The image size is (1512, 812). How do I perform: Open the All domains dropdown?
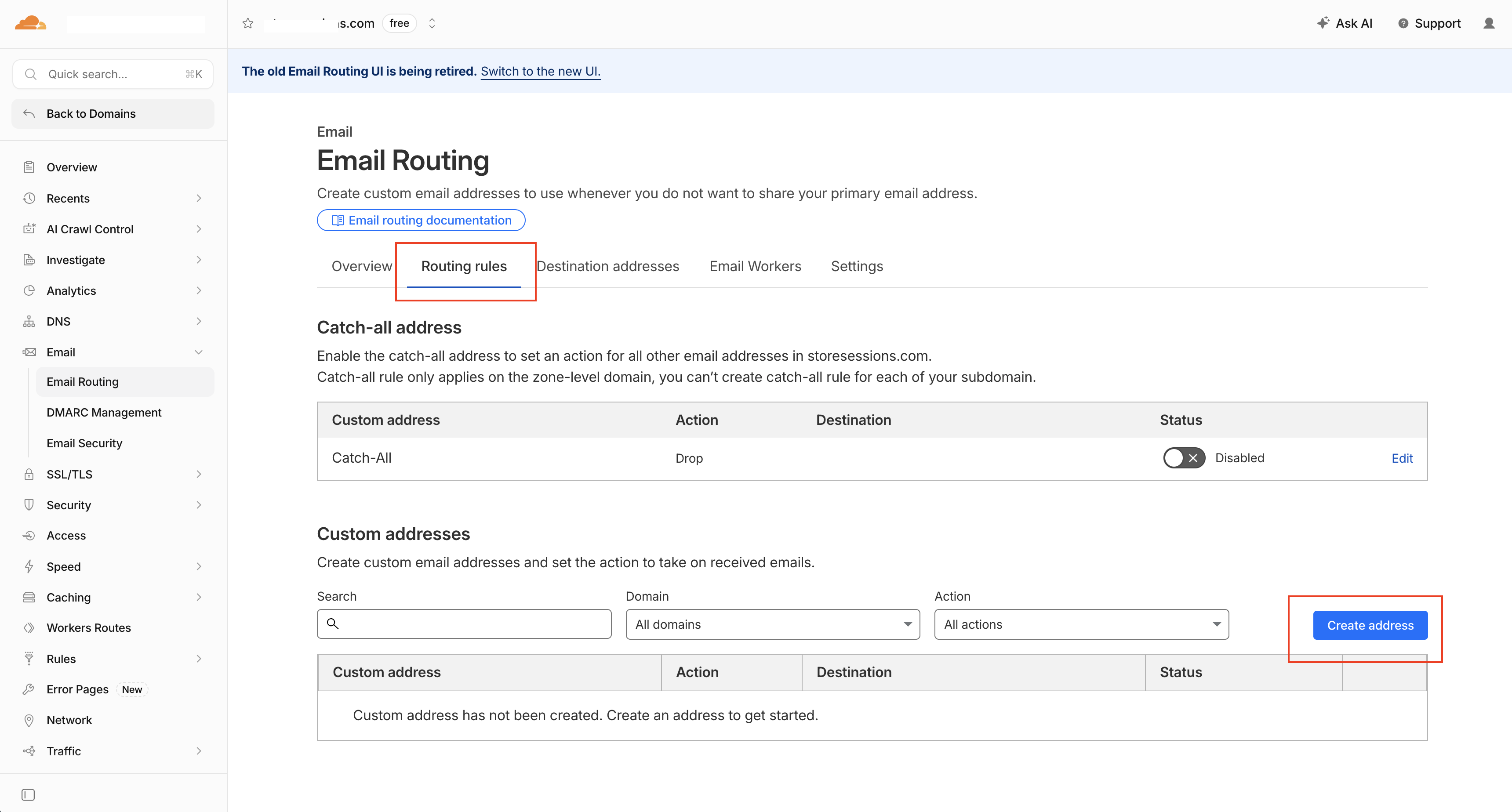(x=772, y=624)
